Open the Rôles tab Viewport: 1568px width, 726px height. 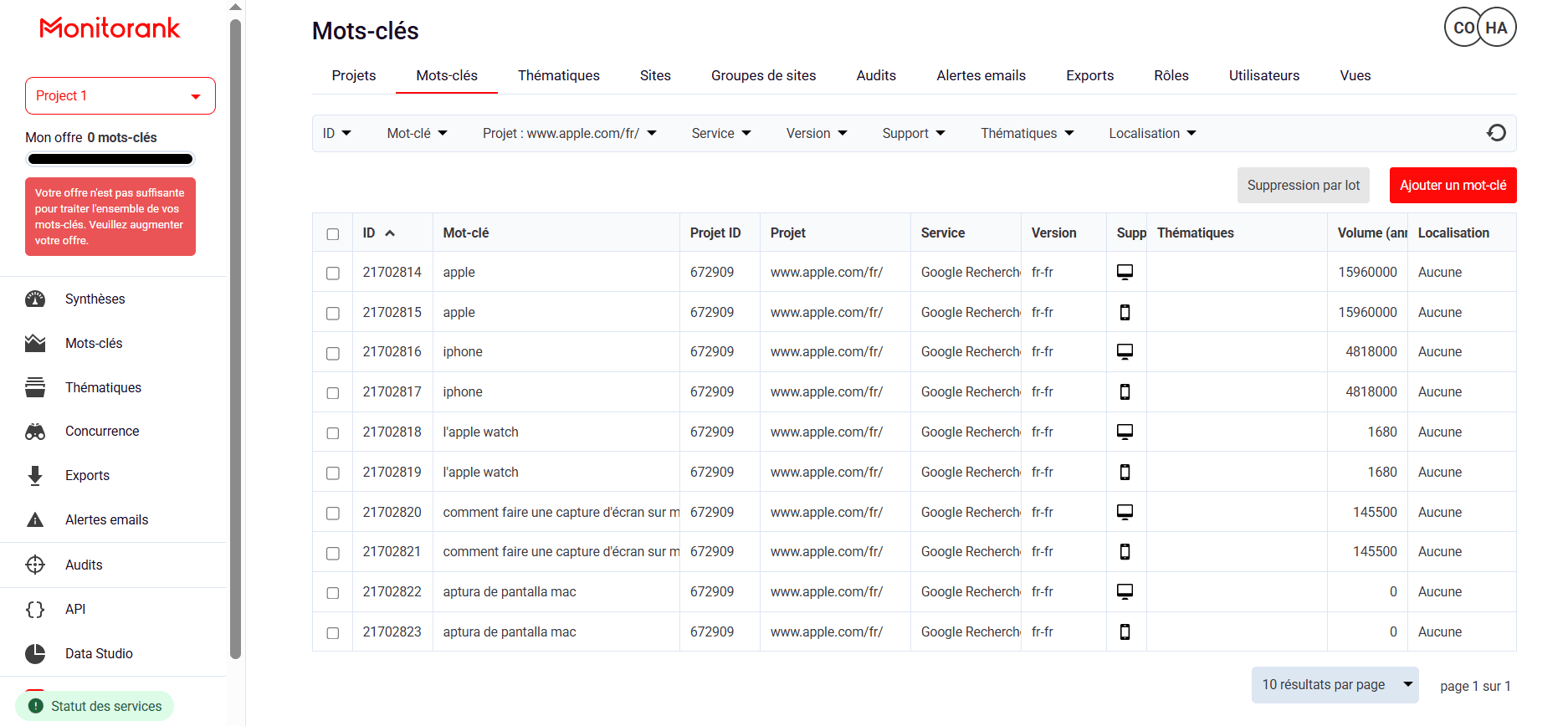(1171, 75)
